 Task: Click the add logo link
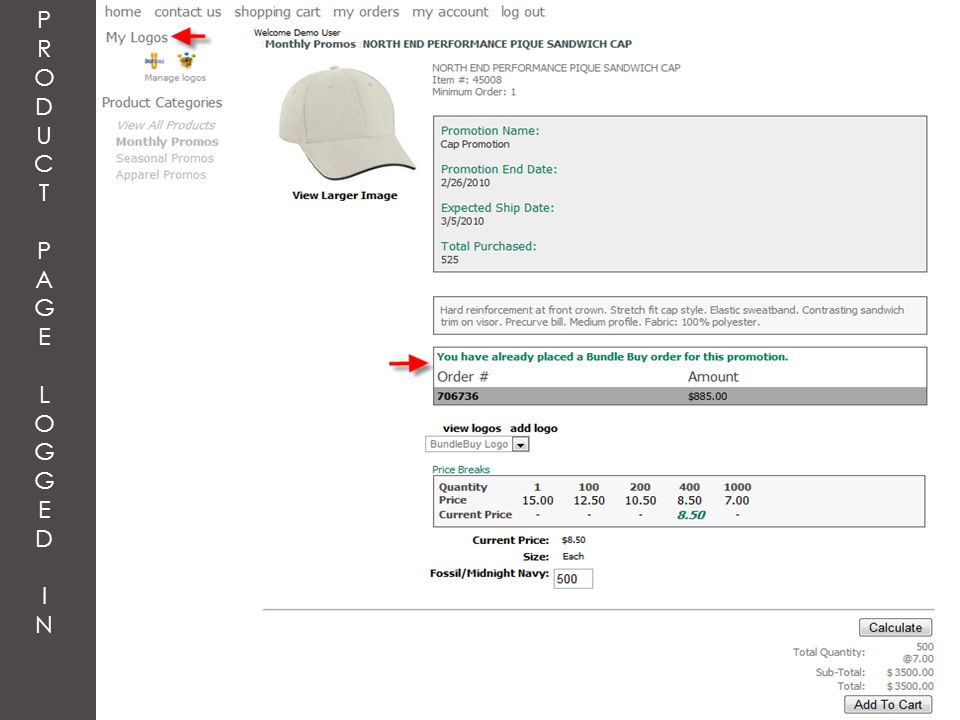[534, 428]
